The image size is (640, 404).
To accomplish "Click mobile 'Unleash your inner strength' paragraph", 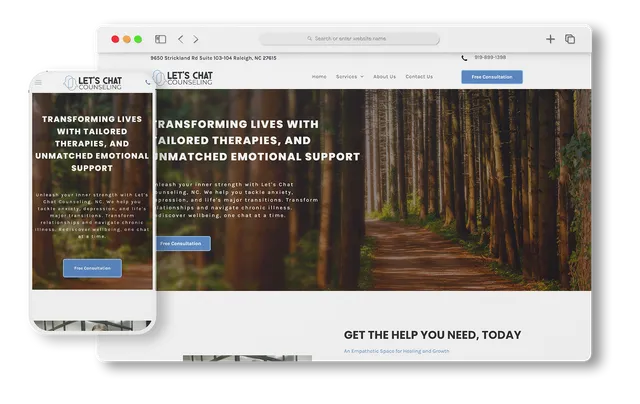I will [x=92, y=215].
